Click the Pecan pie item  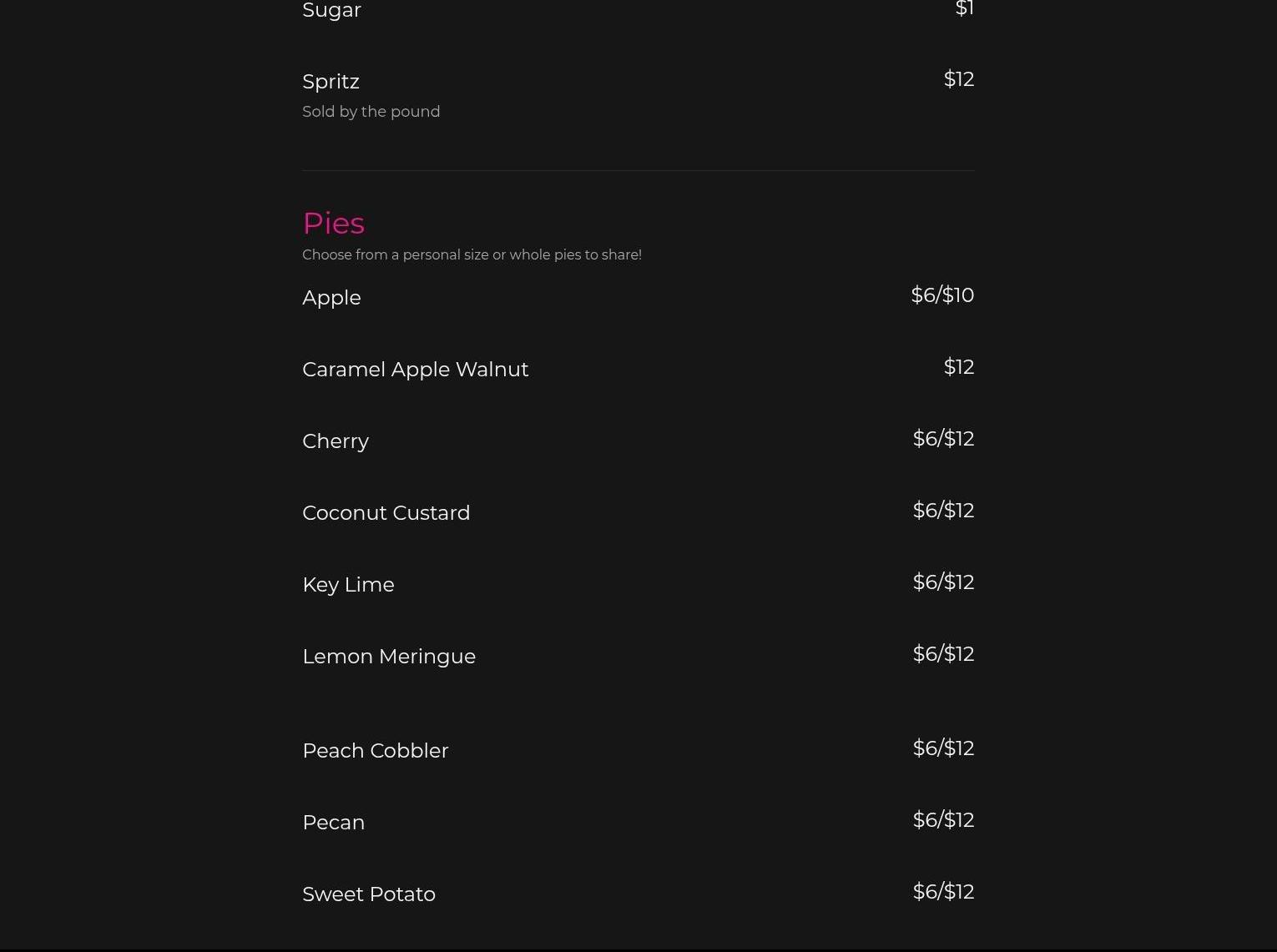(333, 823)
